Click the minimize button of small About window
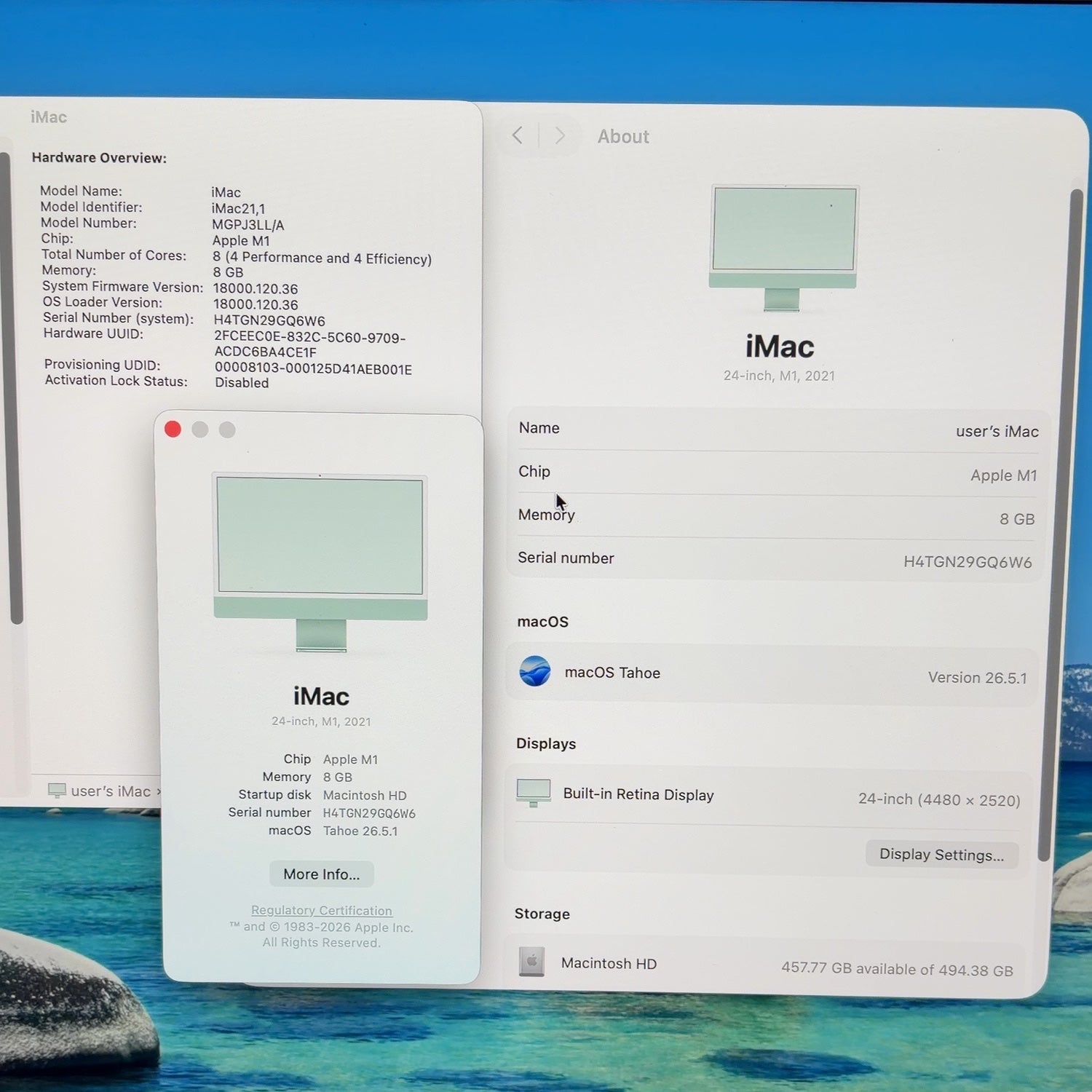This screenshot has height=1092, width=1092. [x=200, y=430]
